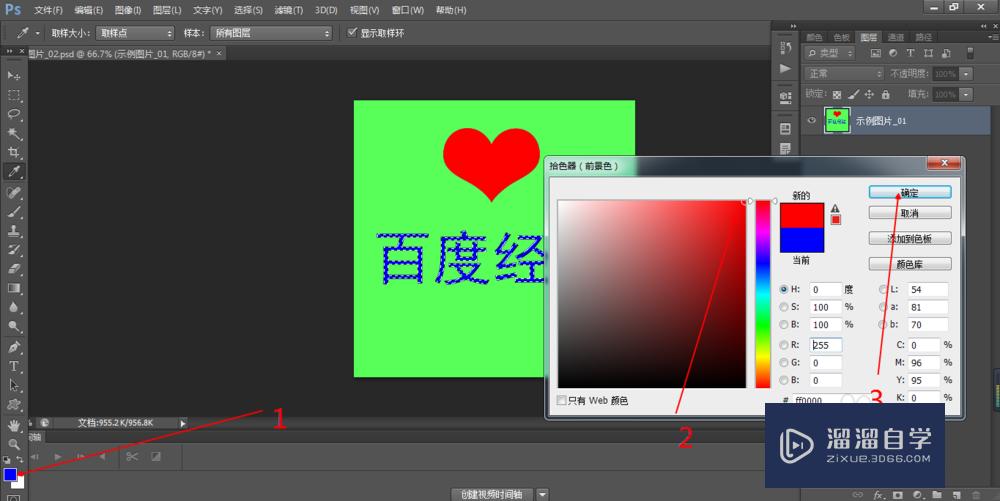Screen dimensions: 1000x501
Task: Select the Magic Wand tool
Action: click(13, 133)
